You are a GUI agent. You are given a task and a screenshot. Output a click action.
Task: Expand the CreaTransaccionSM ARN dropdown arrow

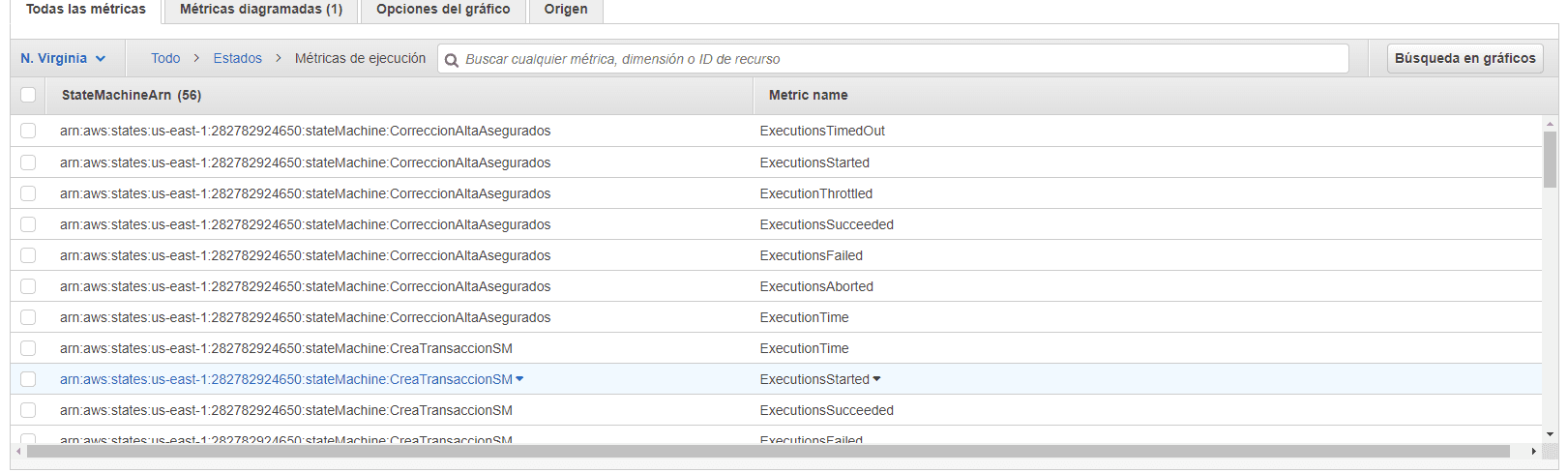pyautogui.click(x=519, y=379)
